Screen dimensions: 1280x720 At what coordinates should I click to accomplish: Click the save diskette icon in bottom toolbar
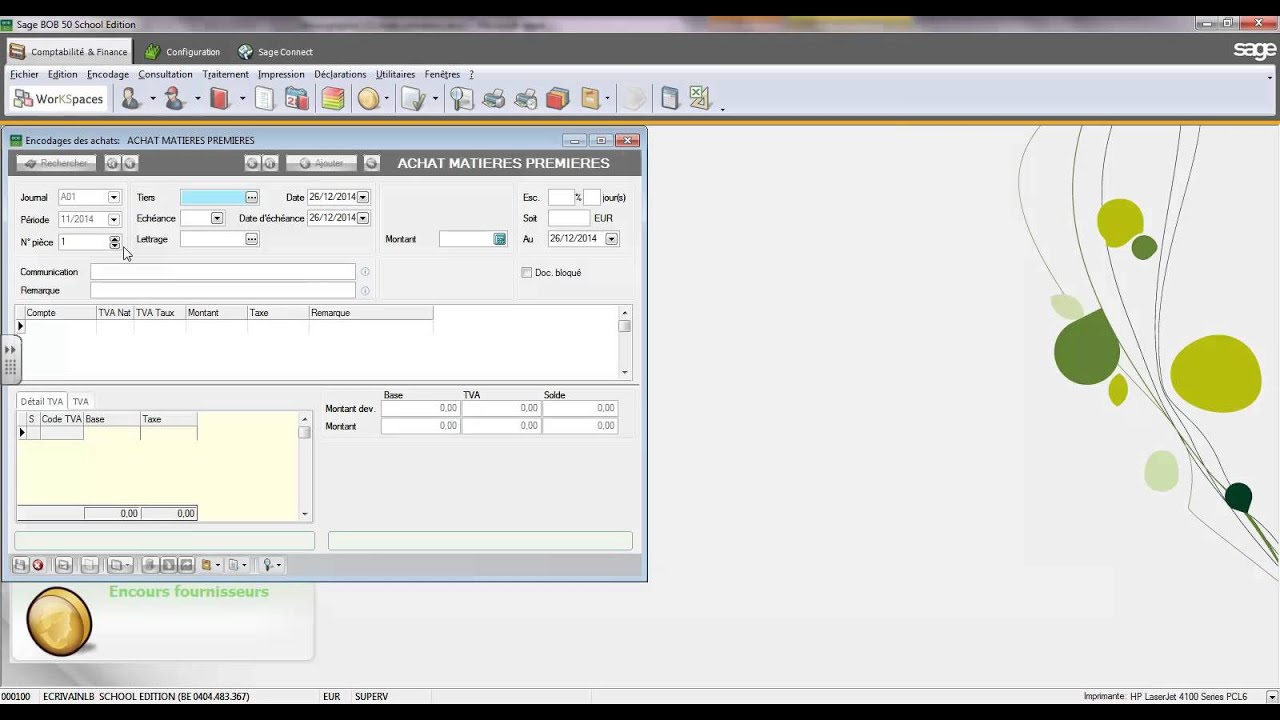pos(20,565)
